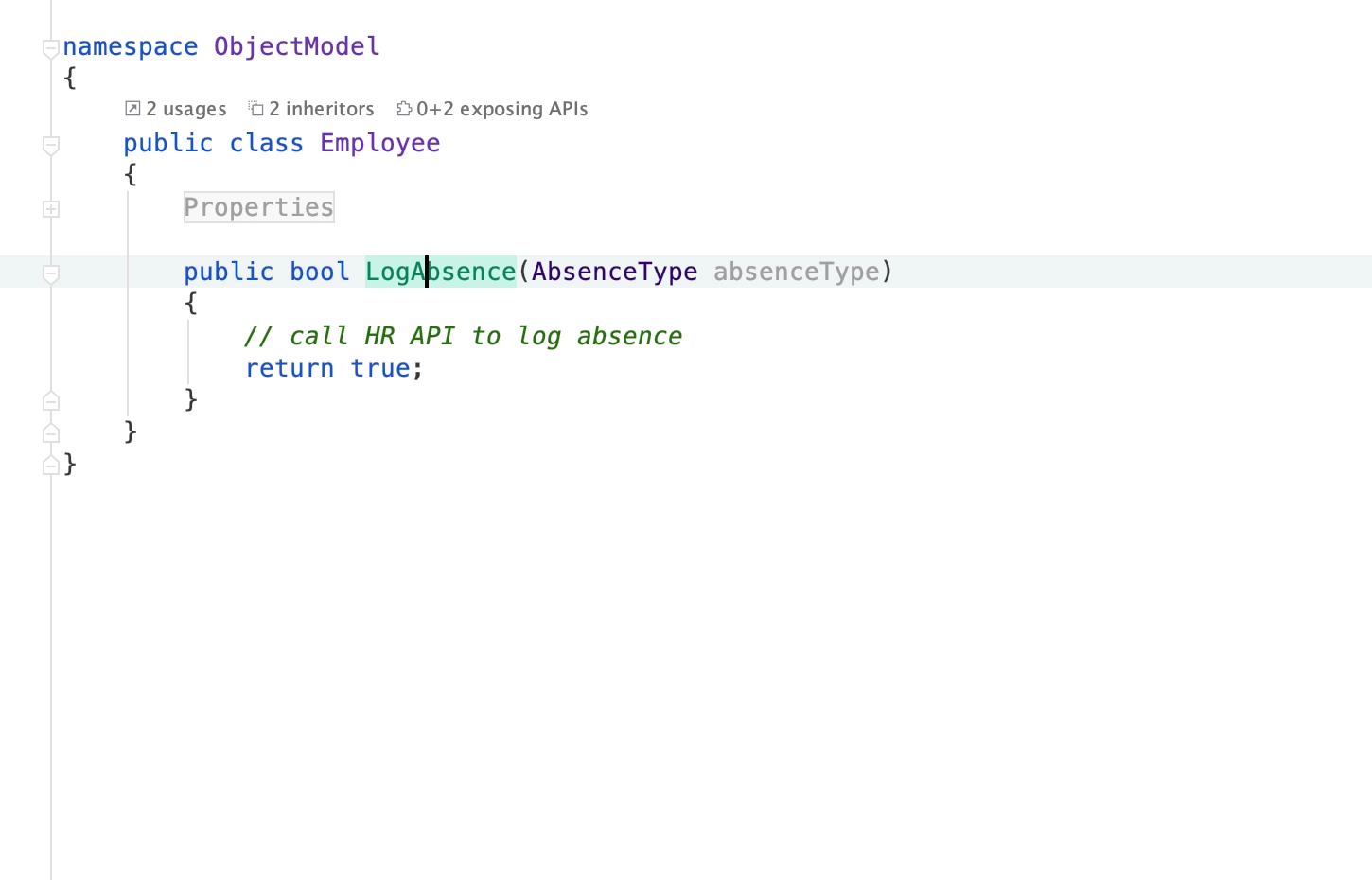Click the 'true' literal
Screen dimensions: 1372x880
click(x=380, y=368)
